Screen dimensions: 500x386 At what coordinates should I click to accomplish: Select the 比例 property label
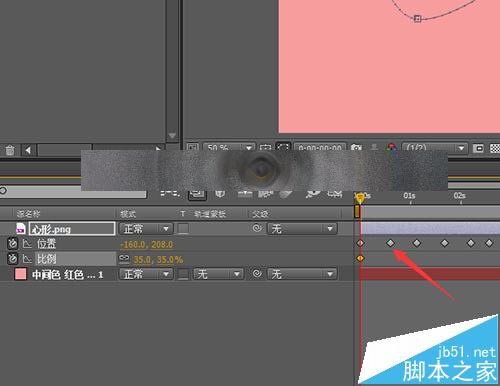click(46, 259)
